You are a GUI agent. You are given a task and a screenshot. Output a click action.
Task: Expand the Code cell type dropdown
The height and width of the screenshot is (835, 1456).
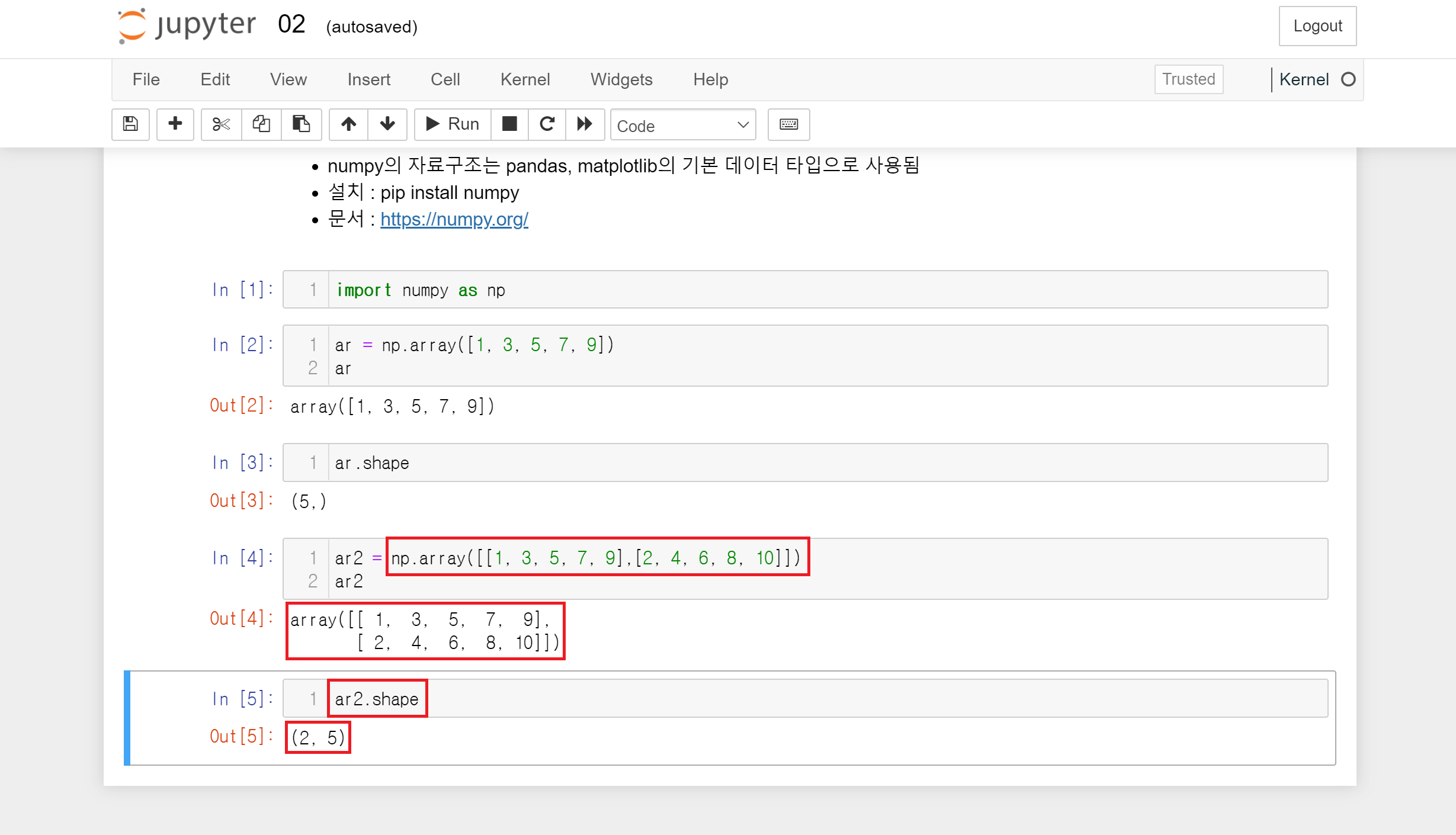pyautogui.click(x=682, y=125)
